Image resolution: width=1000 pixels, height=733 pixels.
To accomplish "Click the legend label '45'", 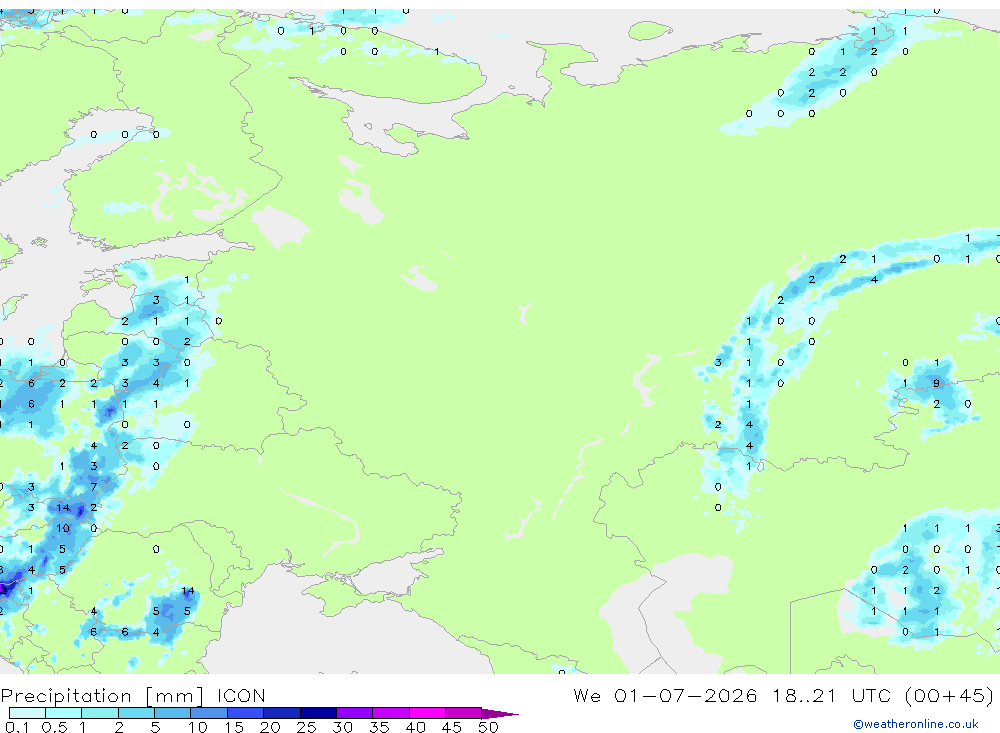I will (452, 727).
